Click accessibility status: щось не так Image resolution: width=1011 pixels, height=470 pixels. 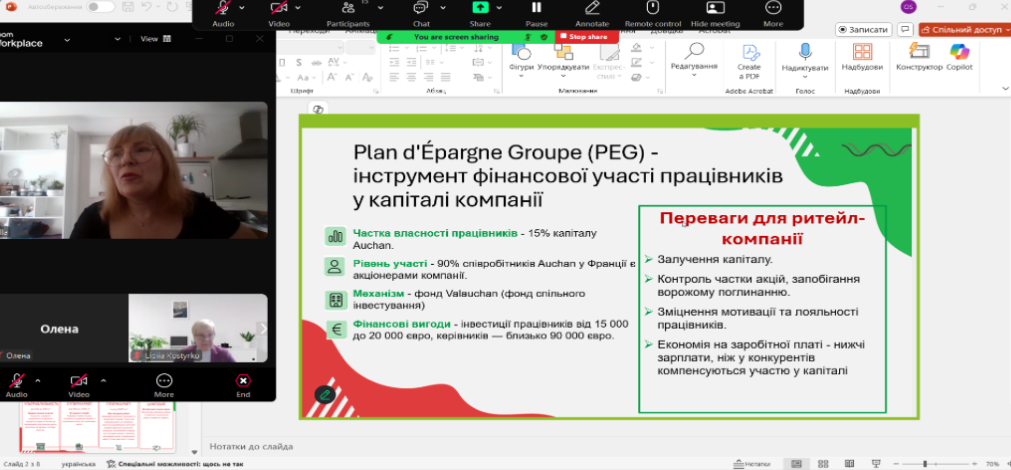[x=175, y=464]
